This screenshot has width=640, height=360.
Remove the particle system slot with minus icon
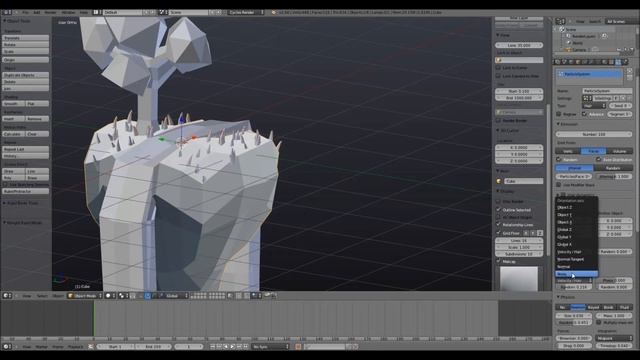coord(629,77)
